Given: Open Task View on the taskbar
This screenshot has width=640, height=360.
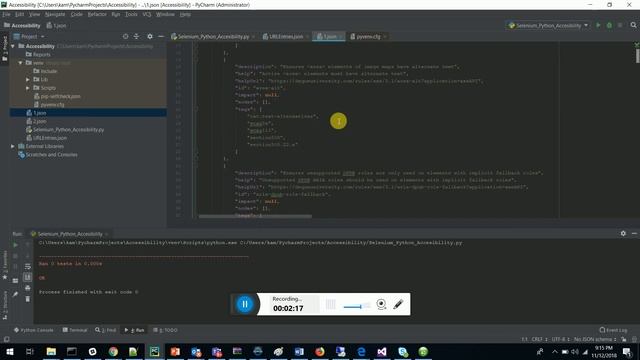Looking at the screenshot, I should click(x=30, y=351).
